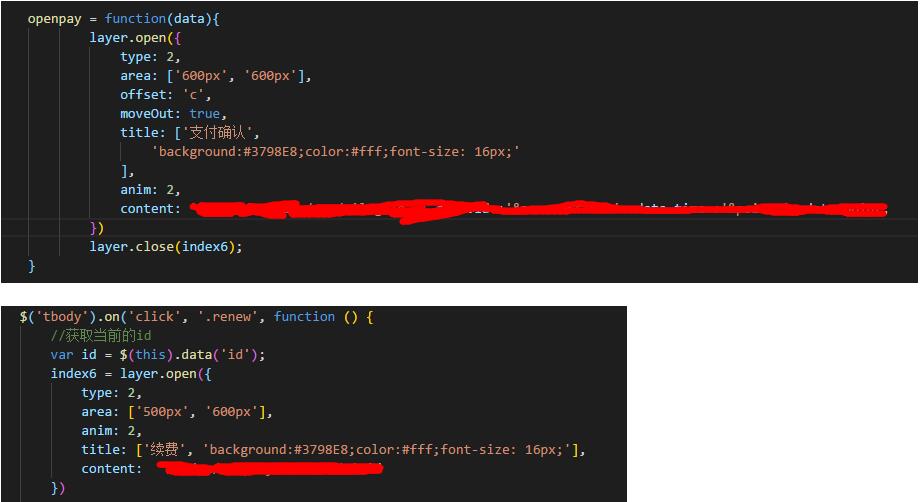Click index6 variable assignment in lower snippet

click(x=73, y=374)
